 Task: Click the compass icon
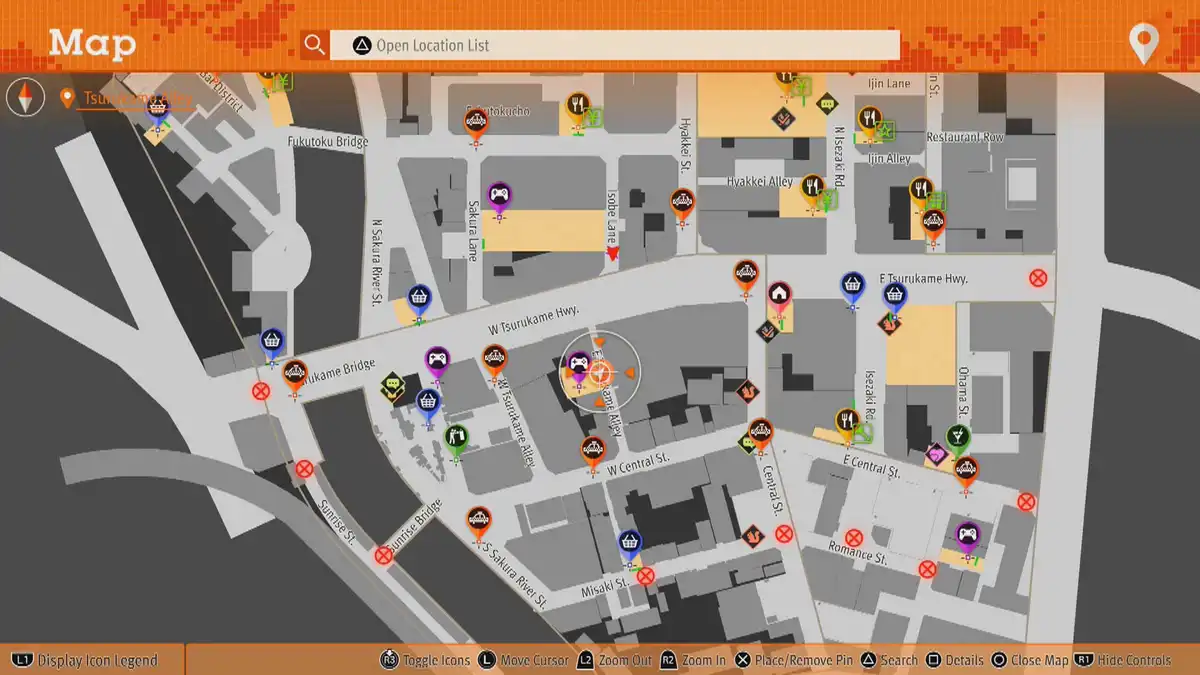click(25, 98)
